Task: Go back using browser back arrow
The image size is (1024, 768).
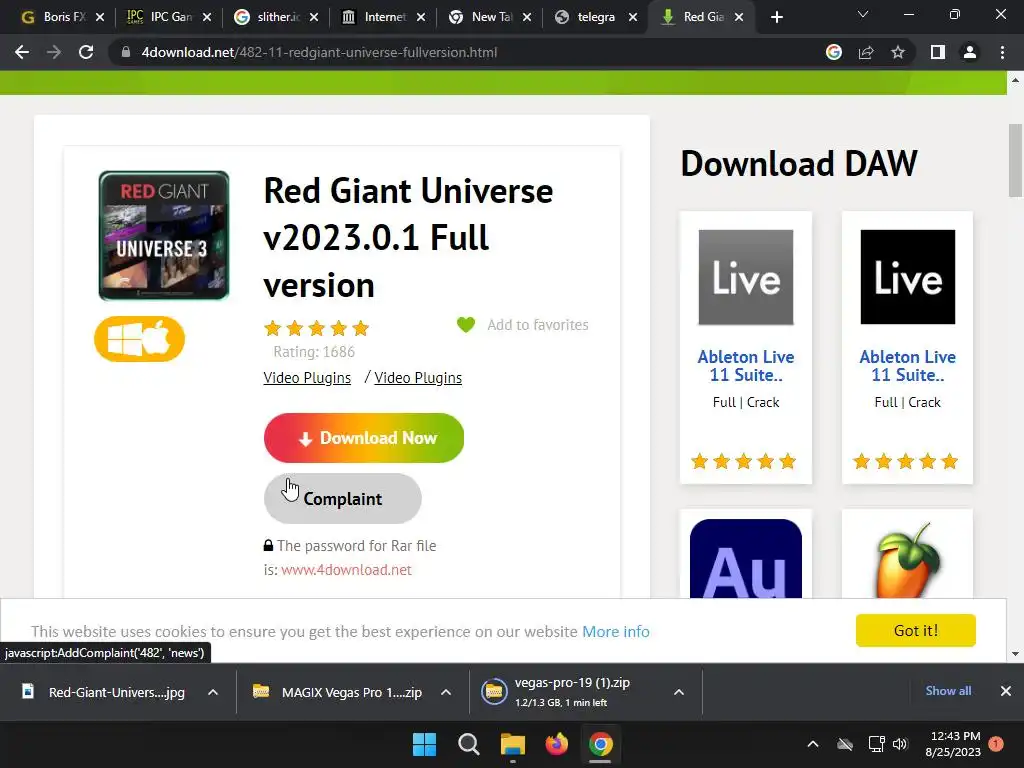Action: 22,52
